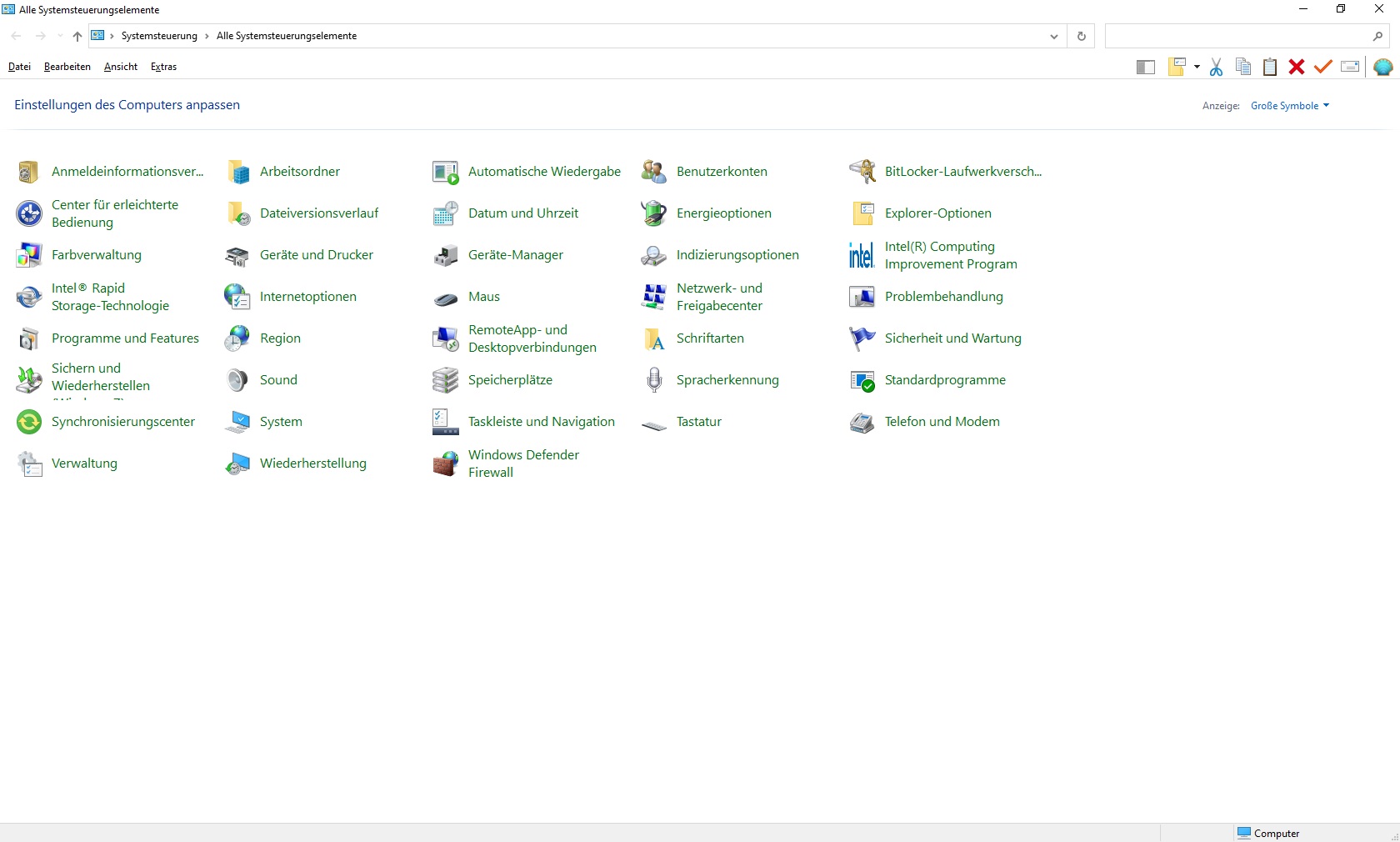Open Geräte-Manager via its icon
This screenshot has height=842, width=1400.
pyautogui.click(x=446, y=255)
